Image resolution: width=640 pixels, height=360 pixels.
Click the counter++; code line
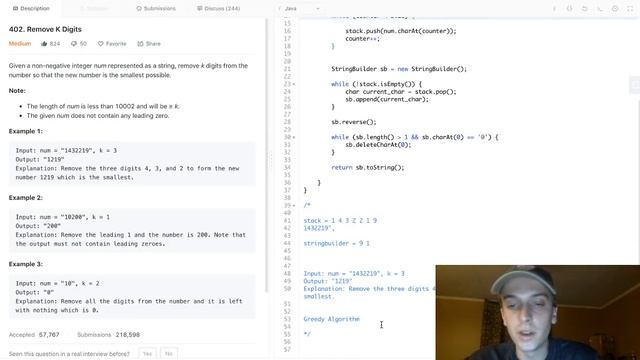[362, 39]
